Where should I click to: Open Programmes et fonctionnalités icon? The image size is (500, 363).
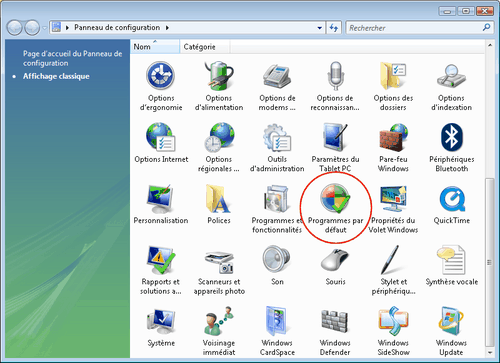click(276, 199)
